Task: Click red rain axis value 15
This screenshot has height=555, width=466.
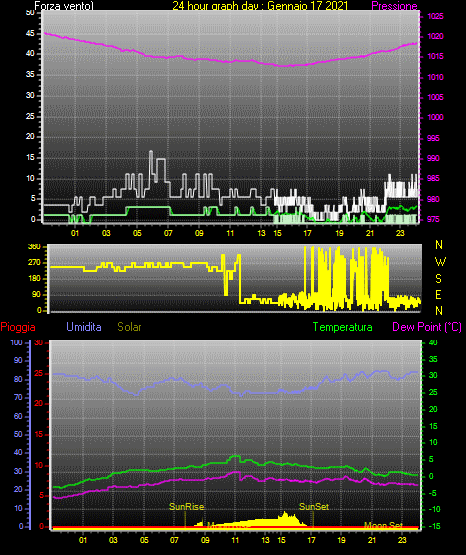Action: point(39,434)
